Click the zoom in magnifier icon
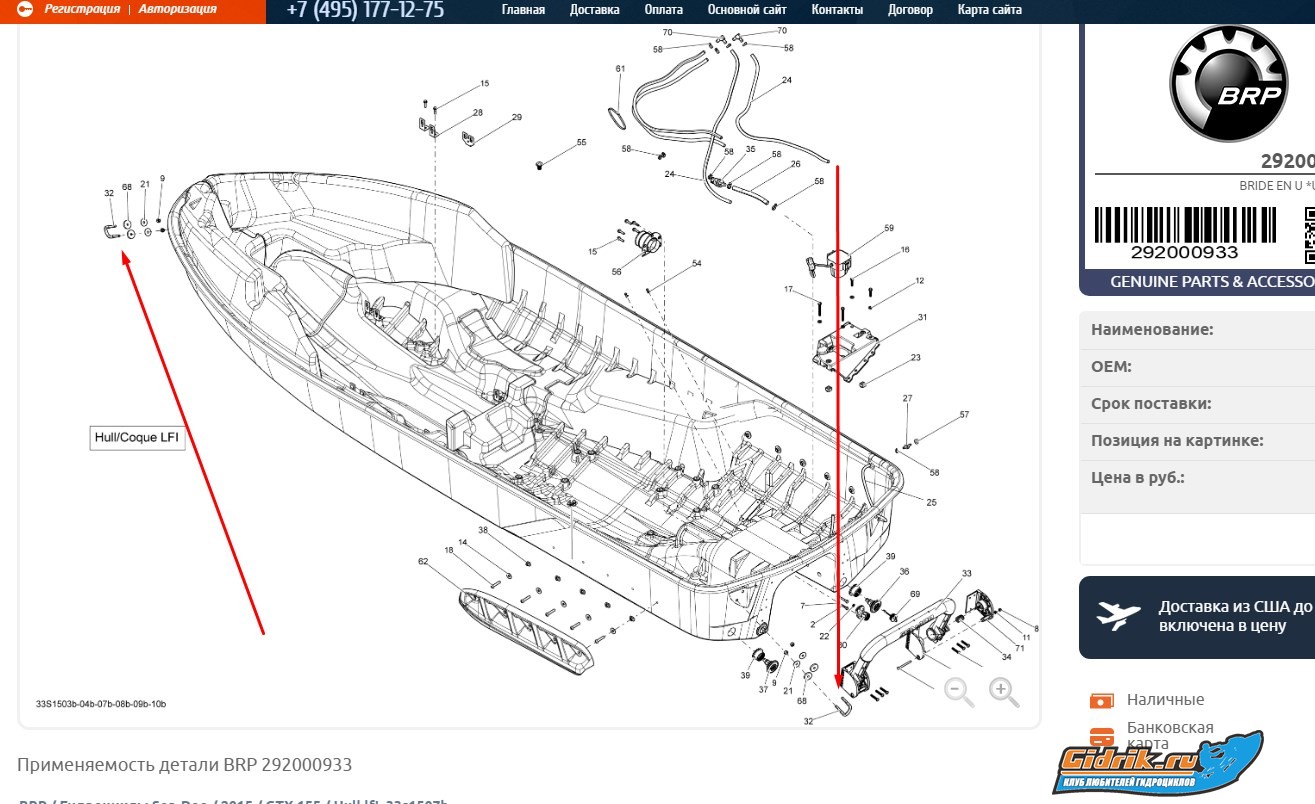 coord(1003,691)
